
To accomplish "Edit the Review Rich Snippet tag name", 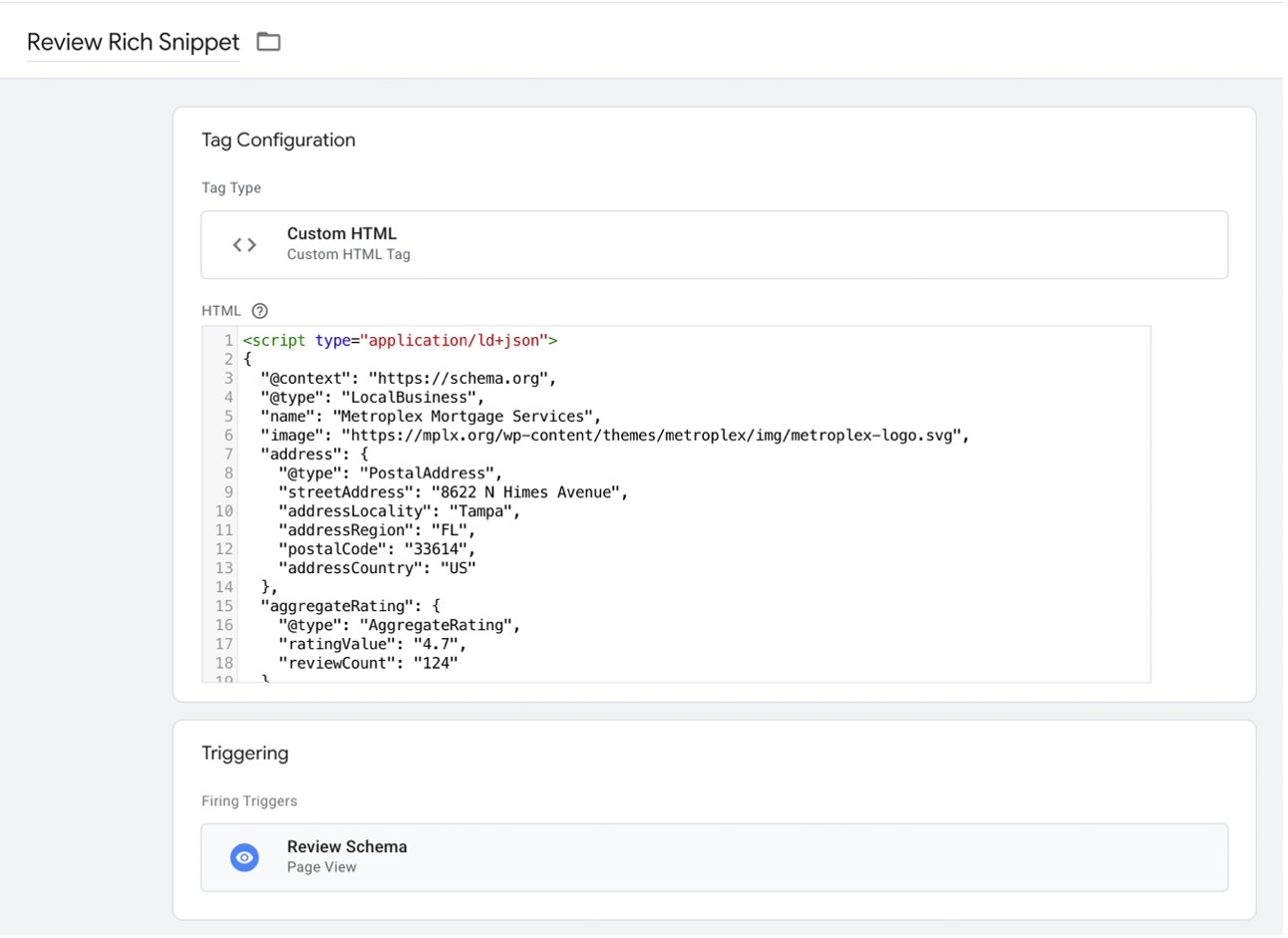I will coord(133,42).
